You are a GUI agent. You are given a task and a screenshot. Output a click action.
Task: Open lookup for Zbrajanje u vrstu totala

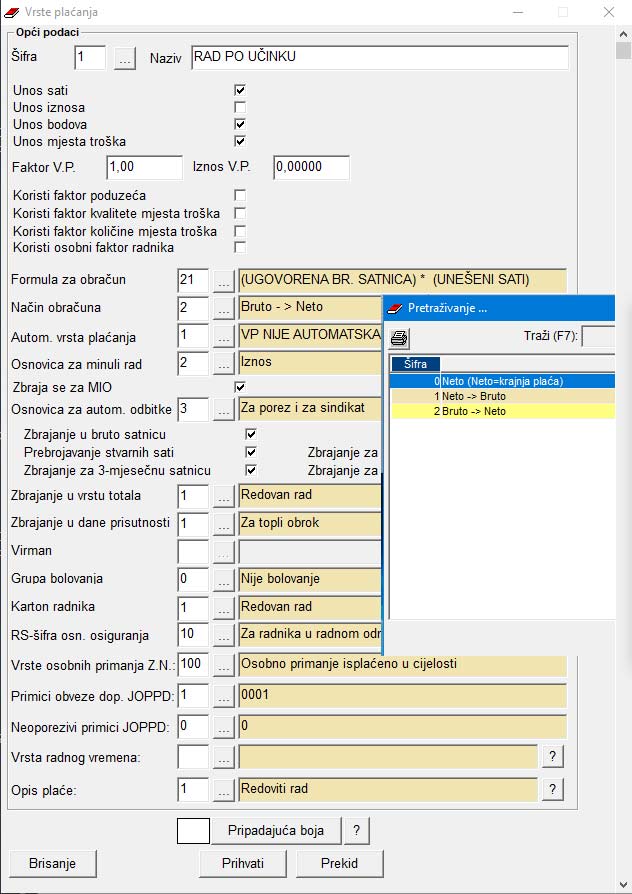click(x=224, y=497)
